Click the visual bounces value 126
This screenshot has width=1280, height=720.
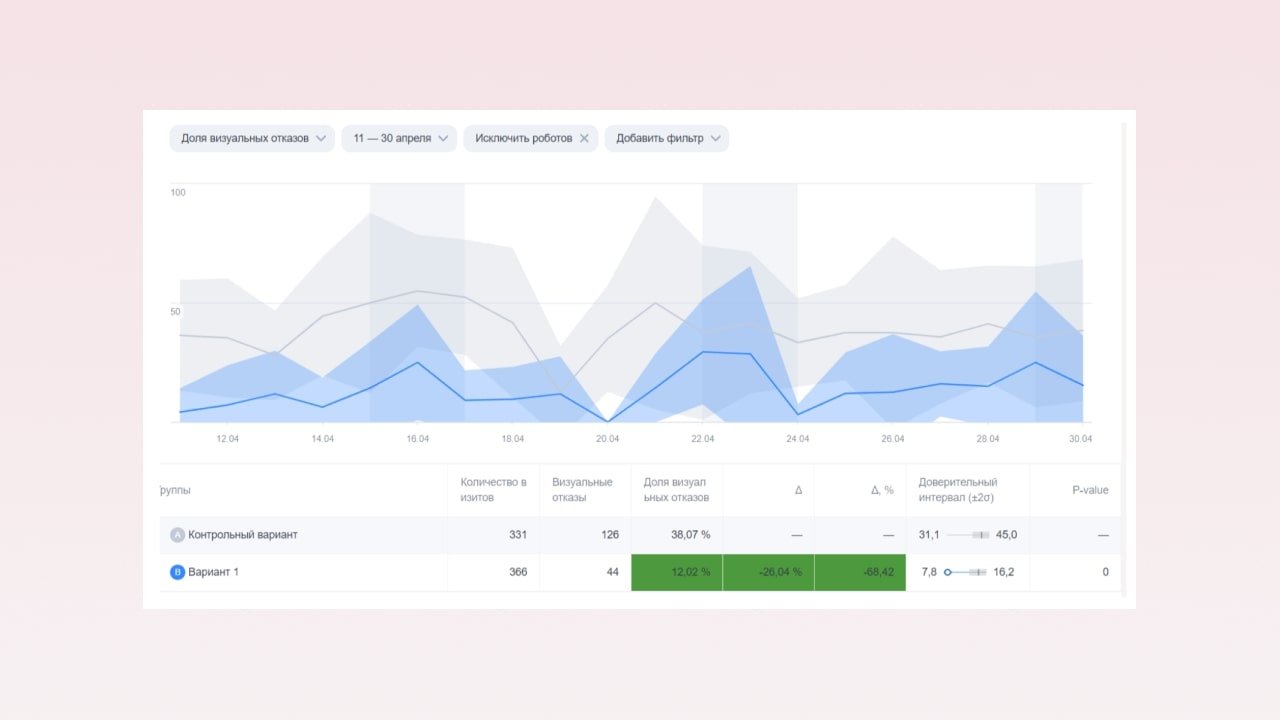[610, 535]
